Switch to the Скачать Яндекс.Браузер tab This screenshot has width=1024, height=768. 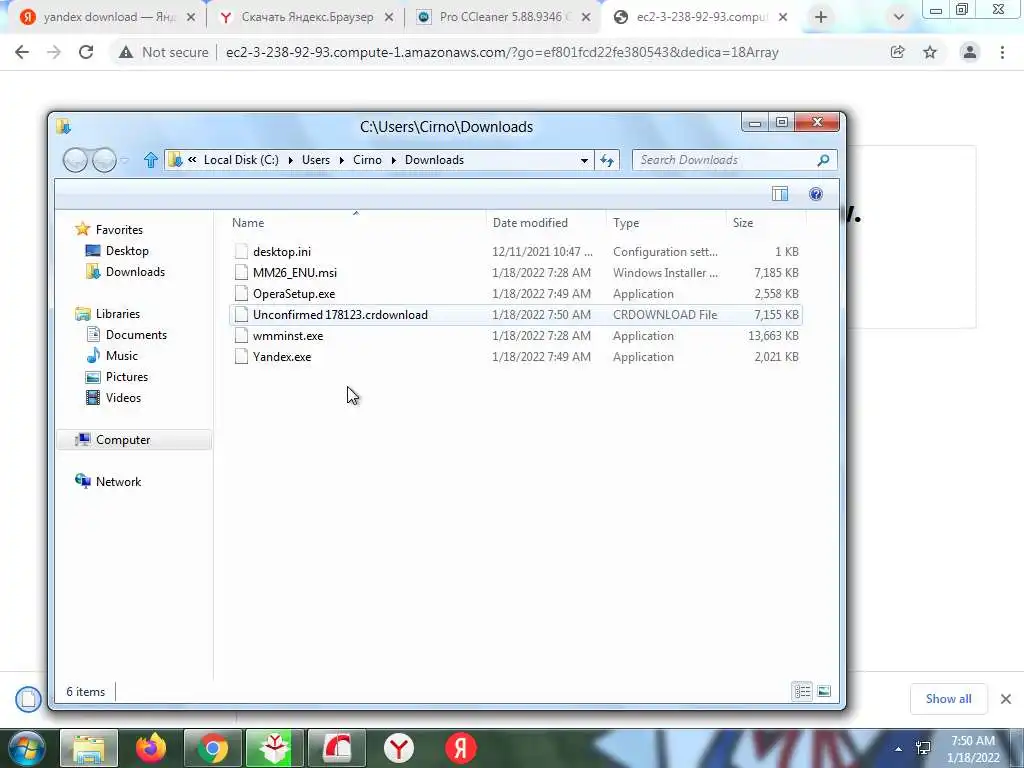(x=307, y=17)
